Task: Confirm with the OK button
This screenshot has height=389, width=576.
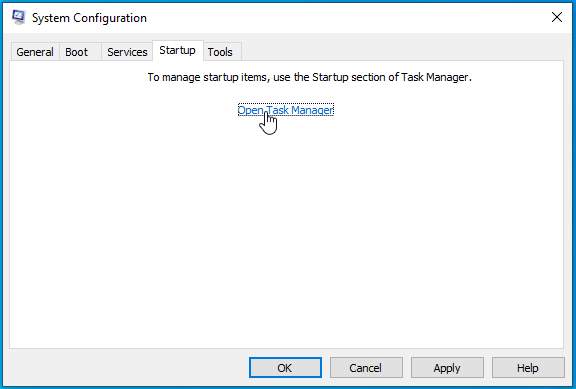Action: tap(285, 368)
